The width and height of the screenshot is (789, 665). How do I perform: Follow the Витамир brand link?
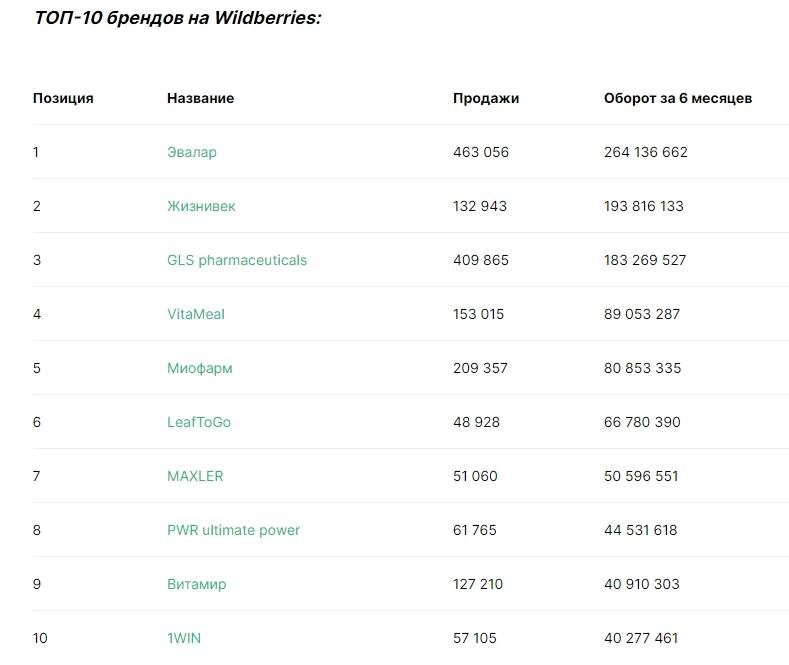pyautogui.click(x=197, y=584)
